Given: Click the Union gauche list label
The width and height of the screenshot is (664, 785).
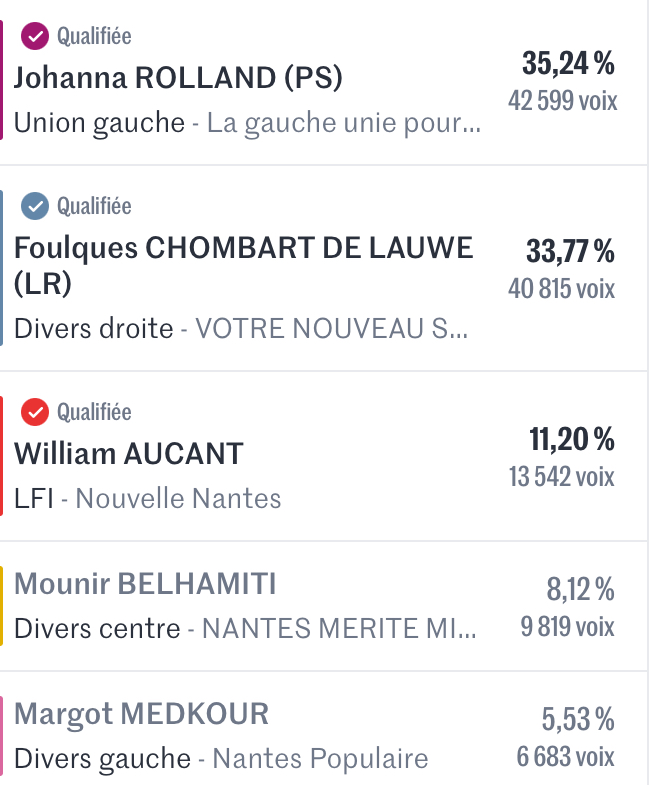Looking at the screenshot, I should coord(100,124).
